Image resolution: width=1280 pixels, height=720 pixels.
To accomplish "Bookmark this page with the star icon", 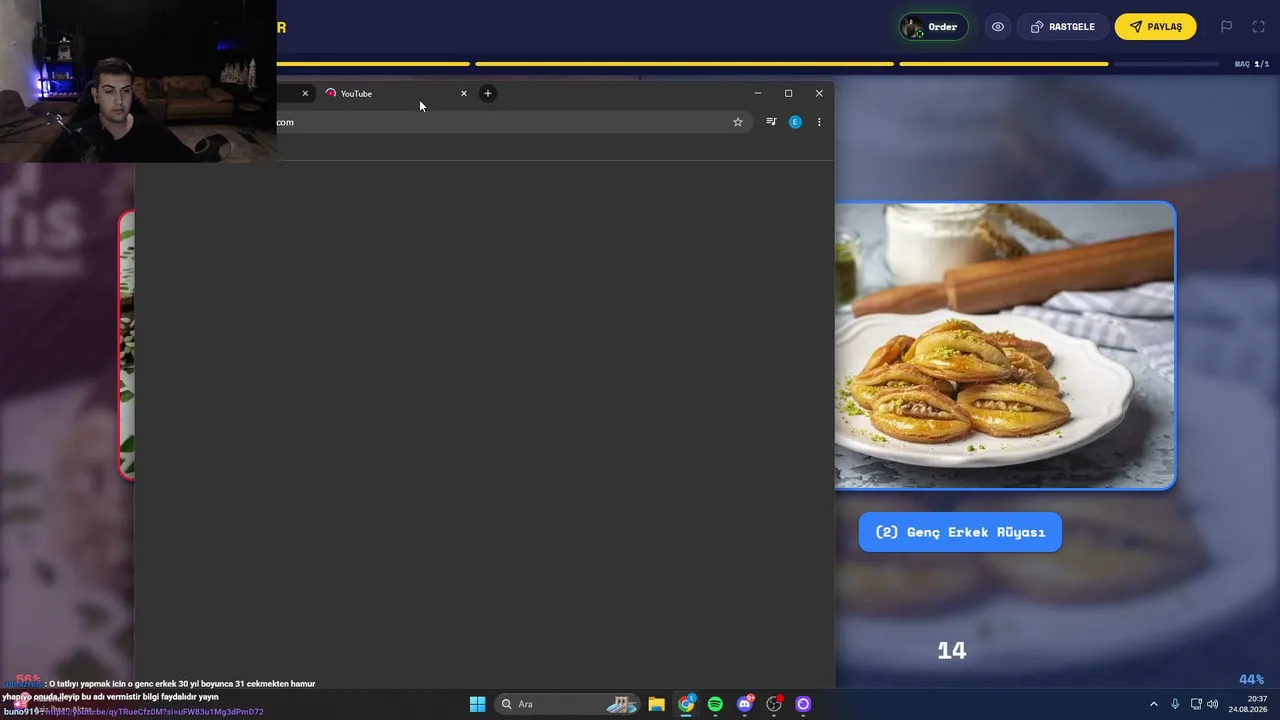I will click(738, 122).
